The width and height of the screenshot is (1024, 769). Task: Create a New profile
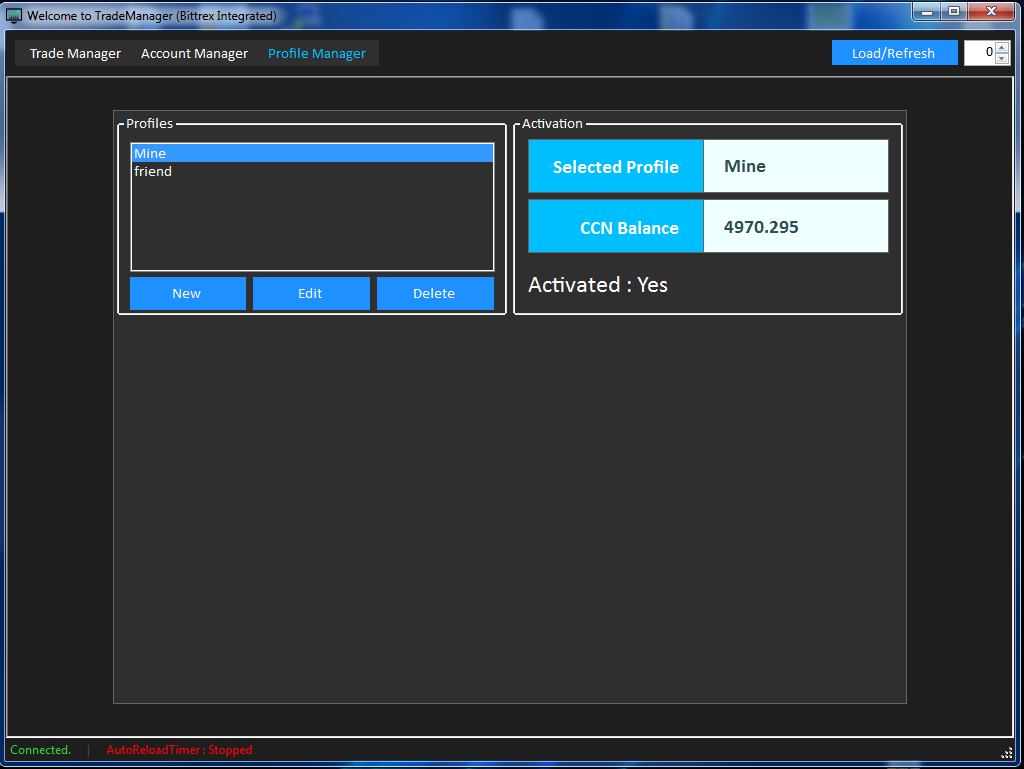tap(187, 293)
